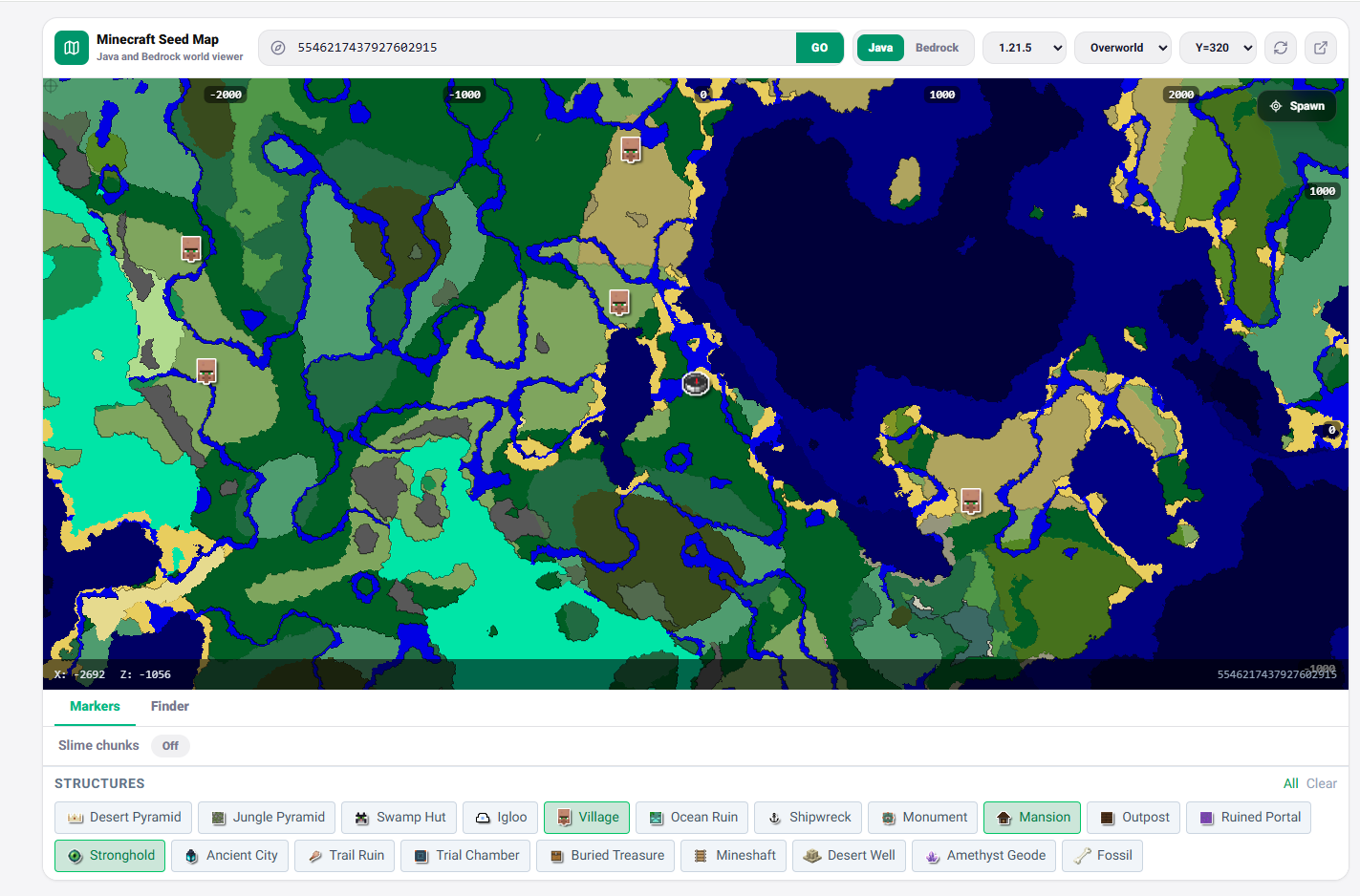This screenshot has height=896, width=1360.
Task: Toggle Shipwreck structure markers
Action: point(809,818)
